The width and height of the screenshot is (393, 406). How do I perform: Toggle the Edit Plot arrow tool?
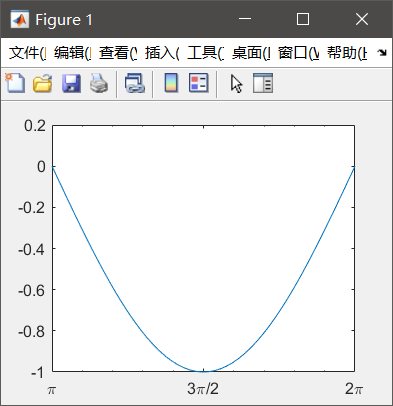[236, 83]
